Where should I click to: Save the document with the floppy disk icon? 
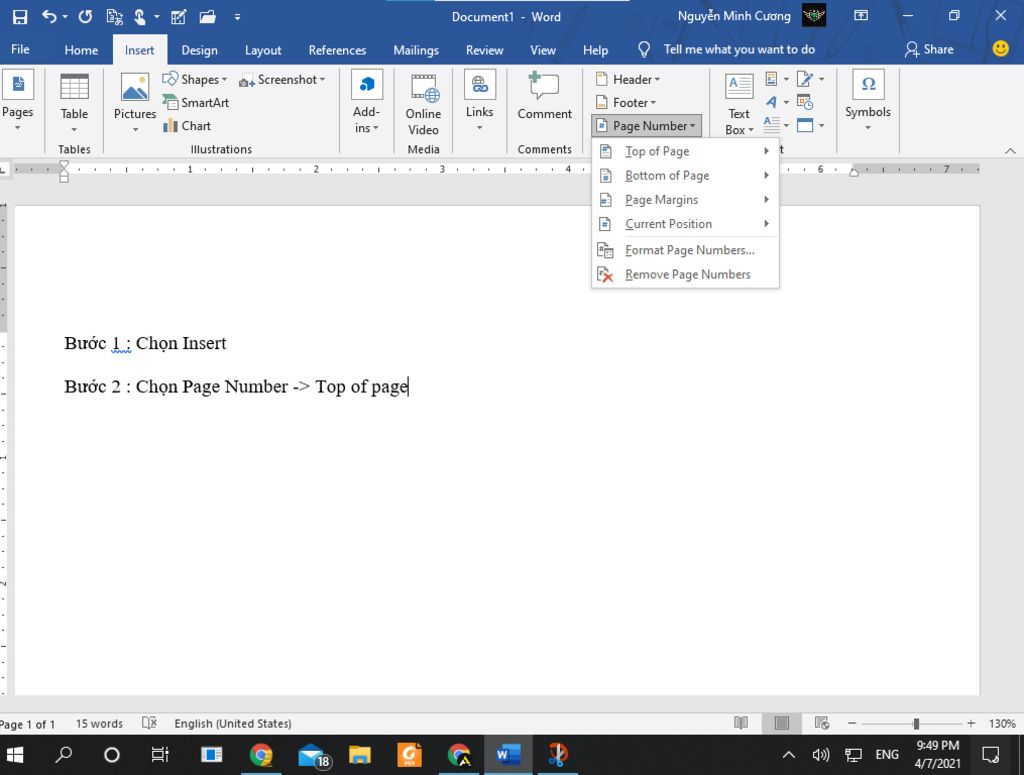(20, 16)
